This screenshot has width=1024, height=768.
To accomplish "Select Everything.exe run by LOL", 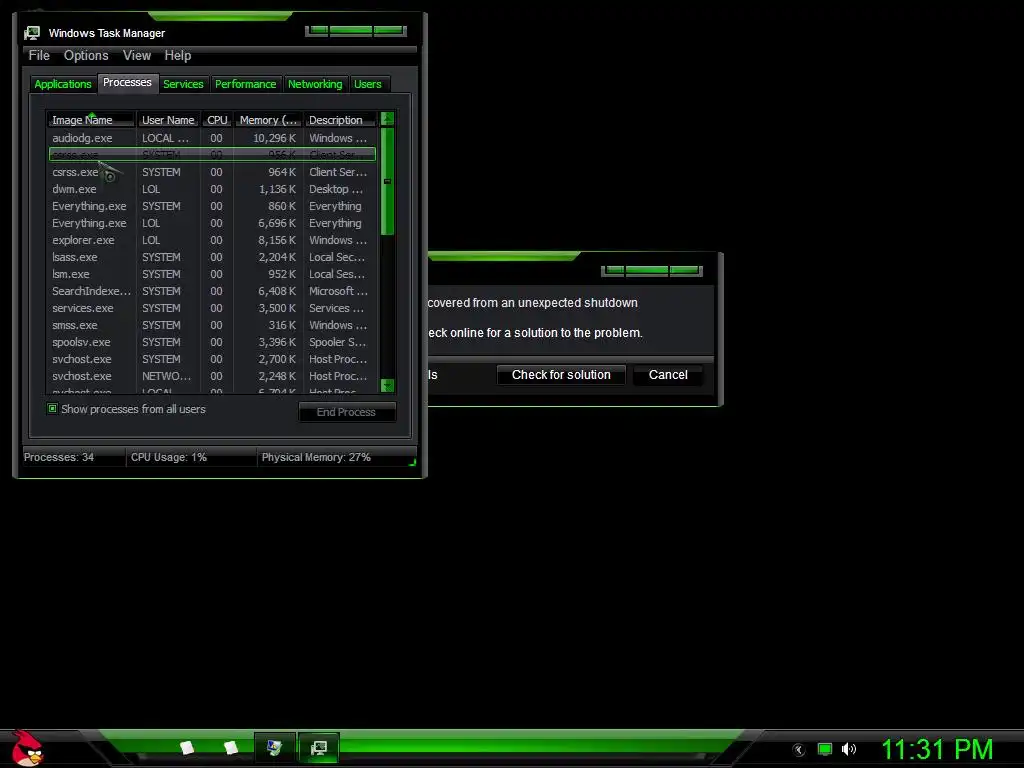I will 212,223.
